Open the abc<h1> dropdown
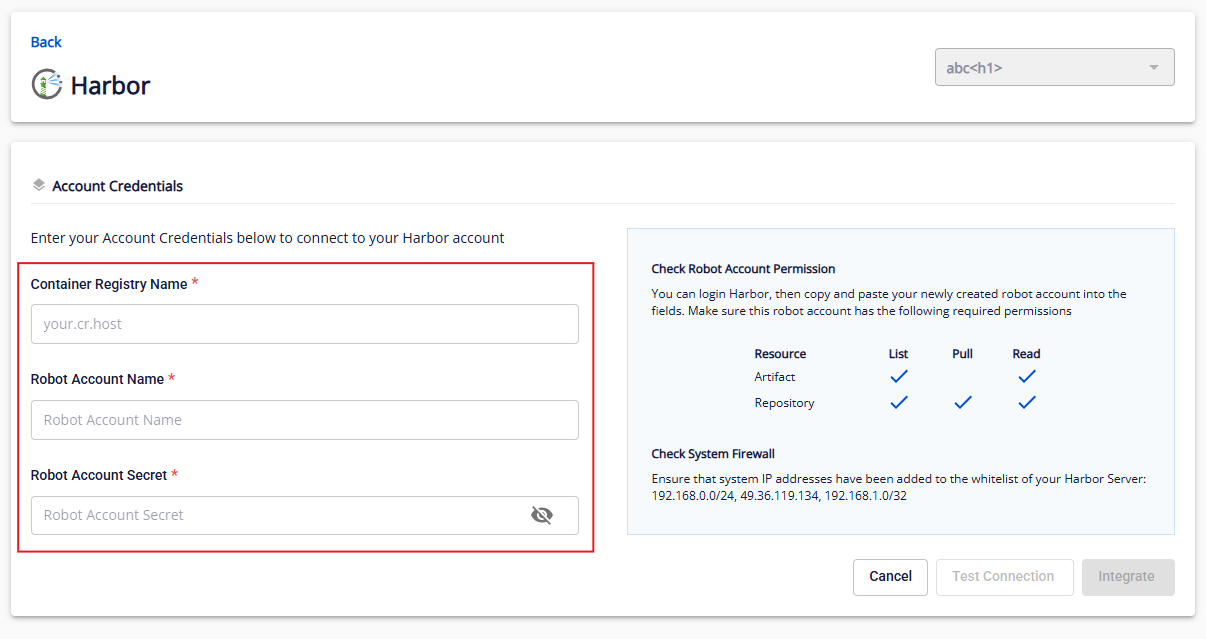The width and height of the screenshot is (1206, 639). click(1054, 68)
